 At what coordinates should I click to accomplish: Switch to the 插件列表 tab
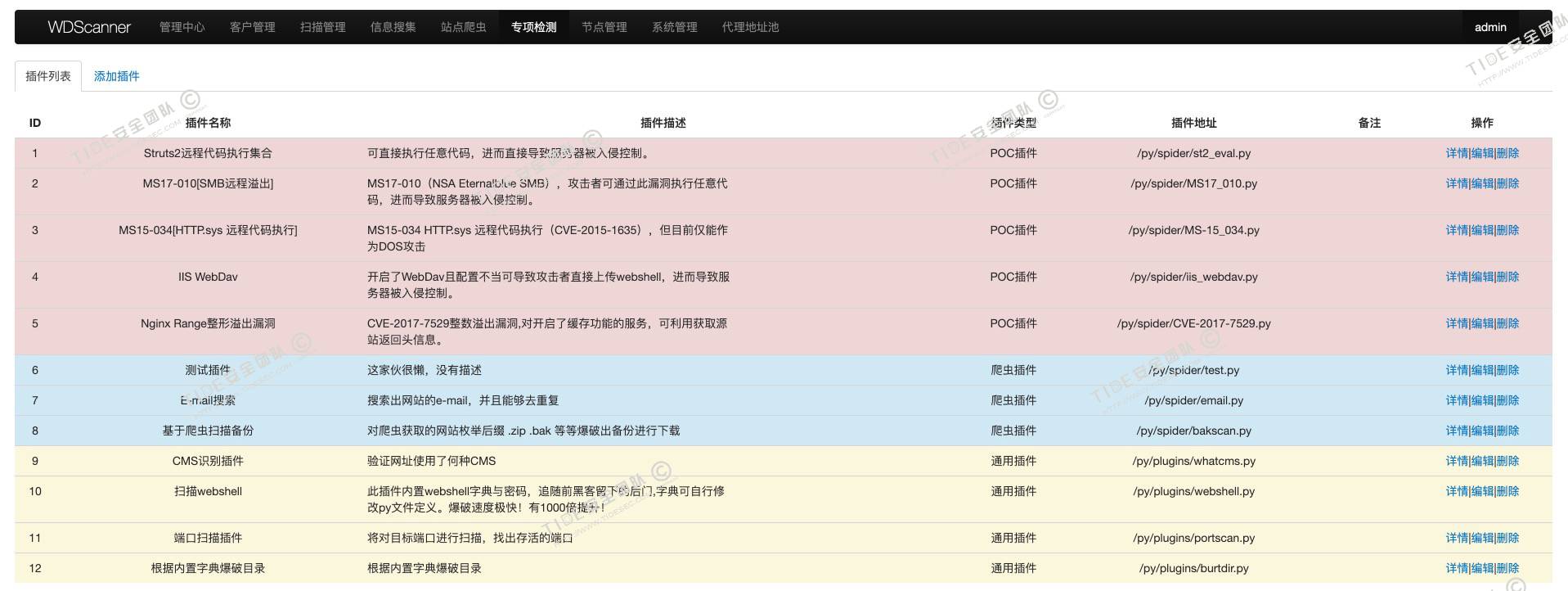48,76
